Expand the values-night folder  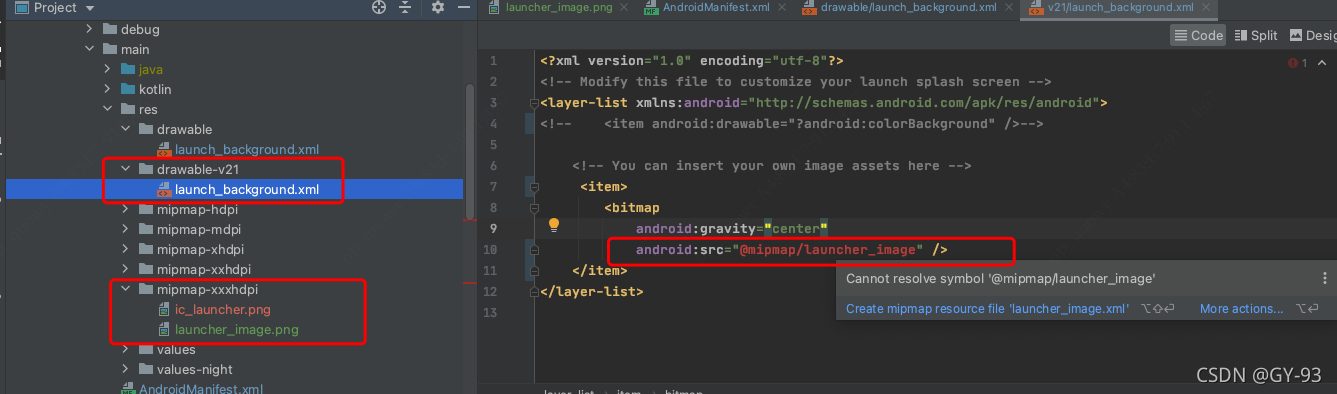(x=125, y=369)
